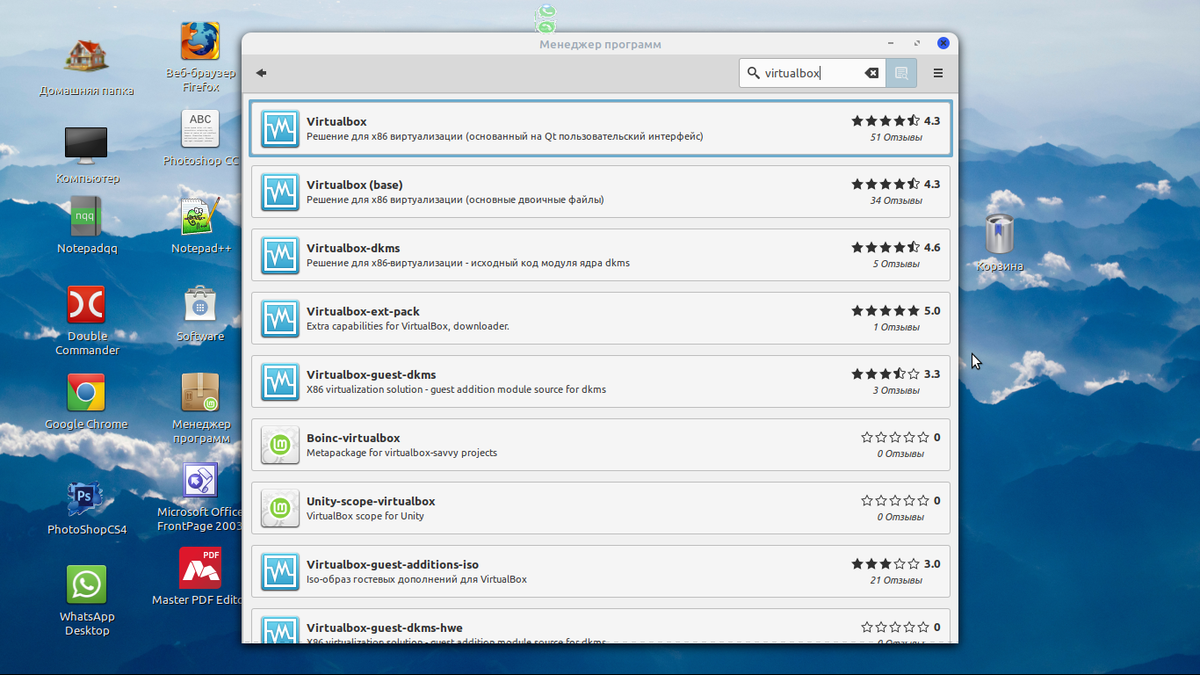The width and height of the screenshot is (1200, 675).
Task: Open the hamburger menu
Action: pyautogui.click(x=938, y=73)
